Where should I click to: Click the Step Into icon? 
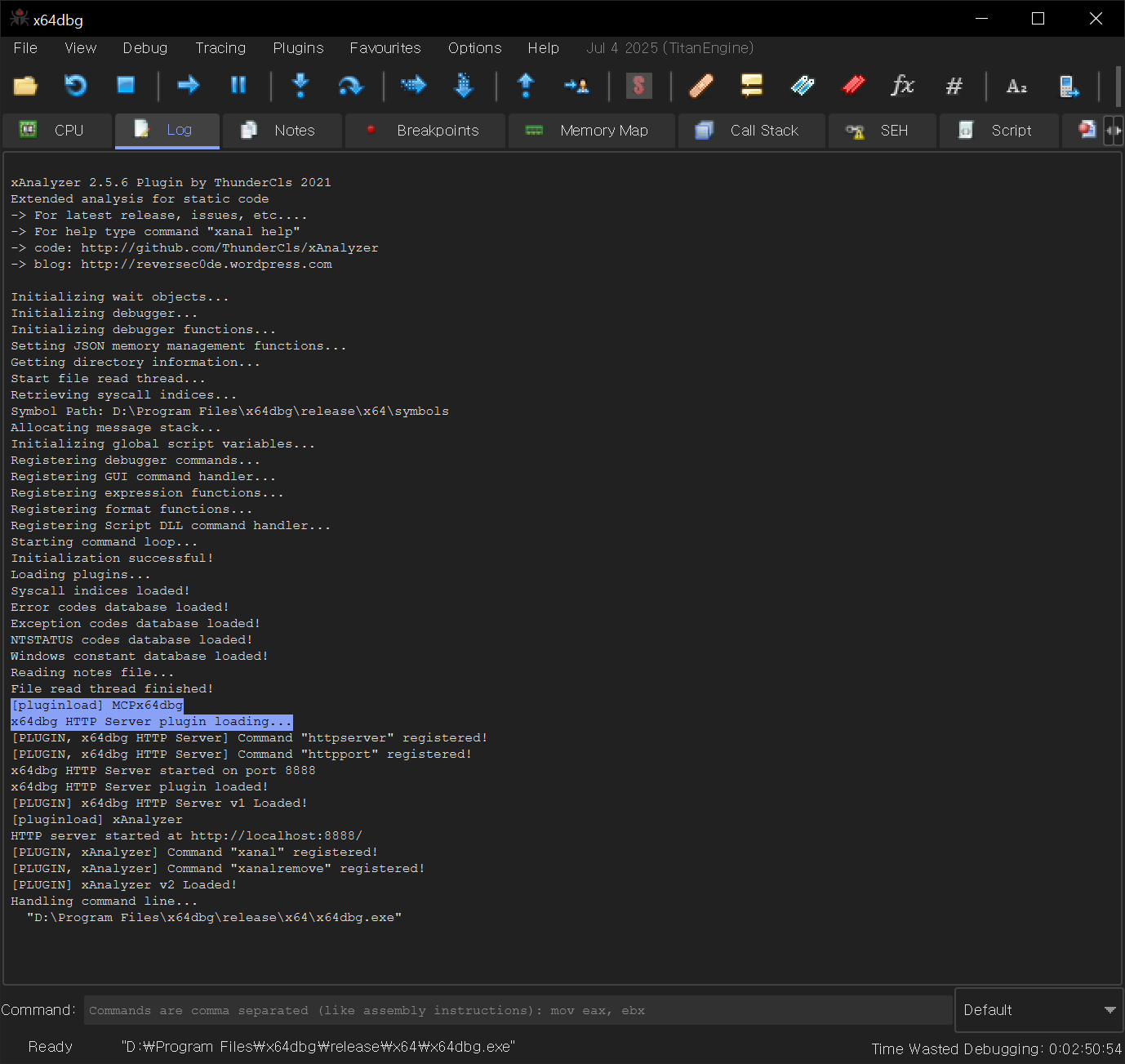(x=300, y=86)
